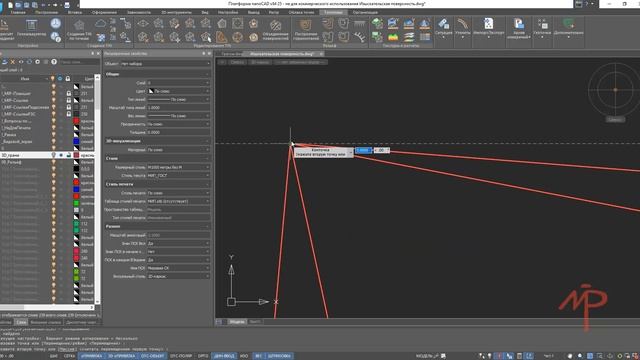This screenshot has height=360, width=640.
Task: Toggle 3D оПРИВЯЗКА in status bar
Action: (121, 356)
